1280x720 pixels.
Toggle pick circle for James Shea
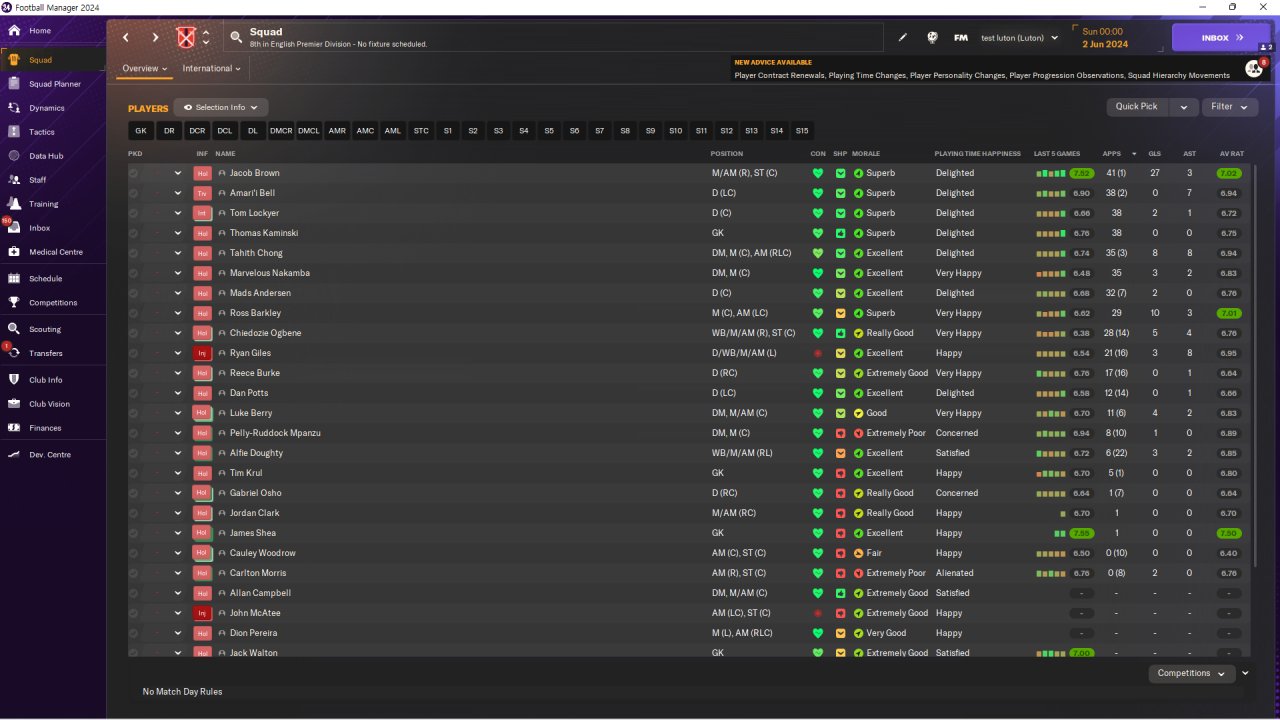tap(134, 533)
